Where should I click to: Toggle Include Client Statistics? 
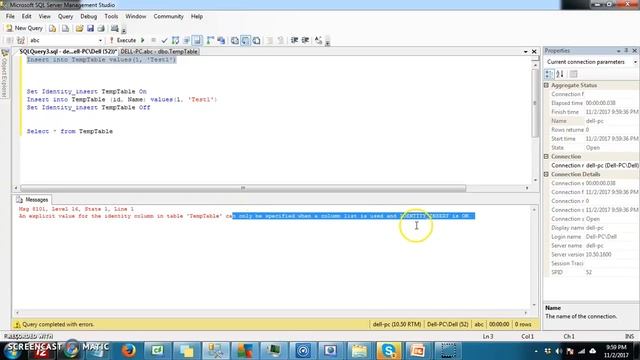(x=221, y=40)
